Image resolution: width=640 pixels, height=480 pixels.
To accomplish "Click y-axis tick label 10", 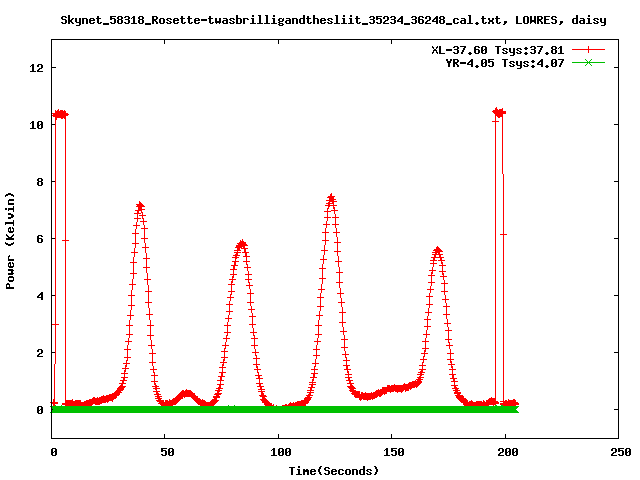I will point(36,125).
